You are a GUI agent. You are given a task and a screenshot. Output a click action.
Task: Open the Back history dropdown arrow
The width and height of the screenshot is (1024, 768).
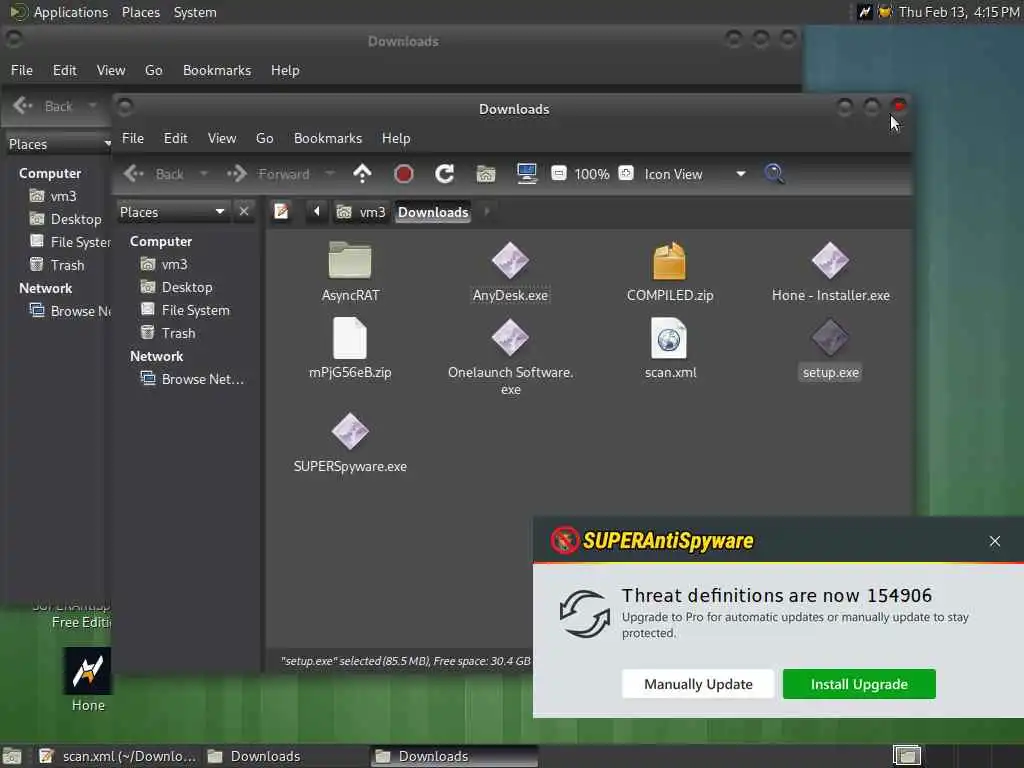pyautogui.click(x=204, y=174)
